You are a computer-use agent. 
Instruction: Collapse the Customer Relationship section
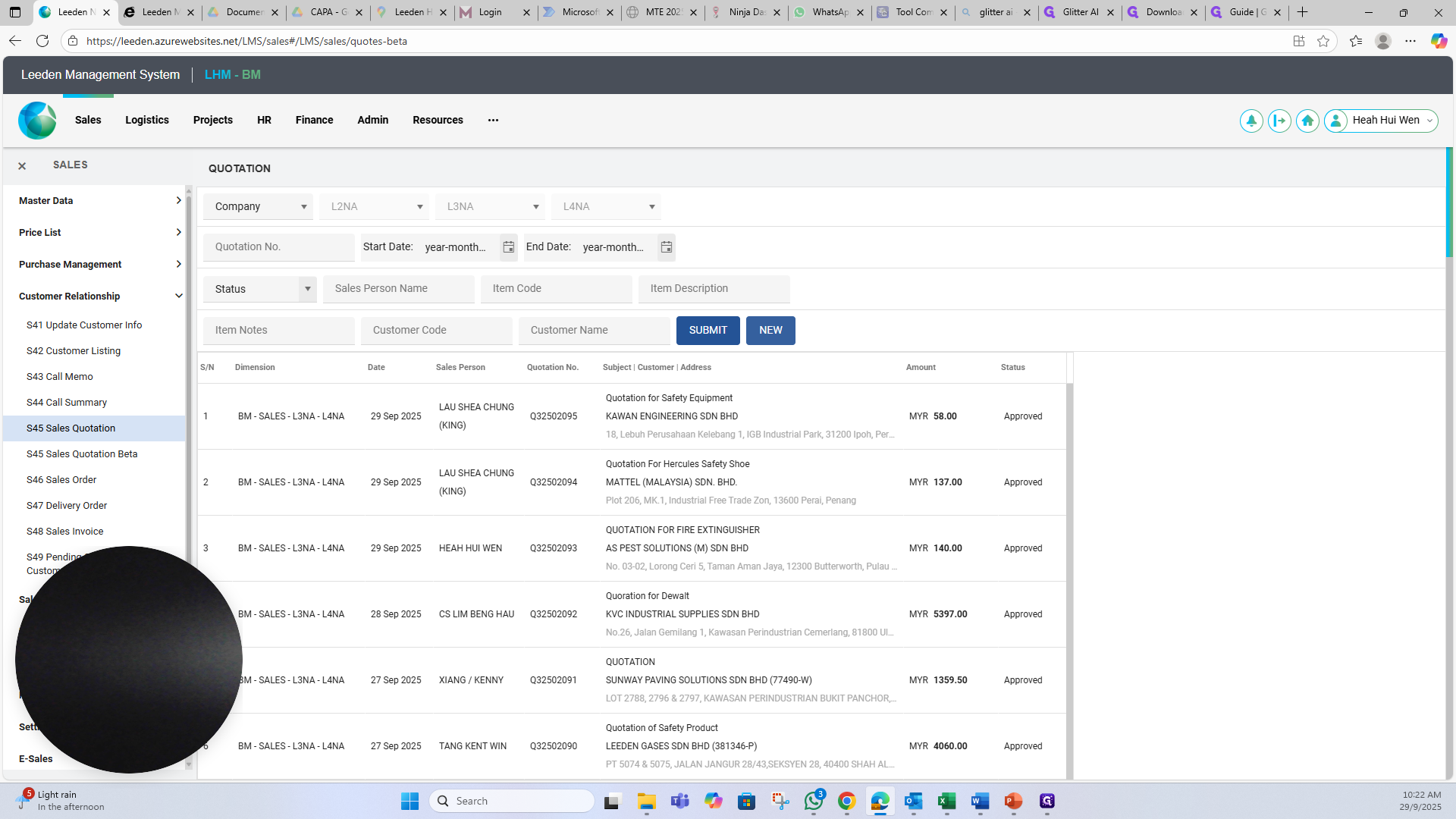pos(100,297)
